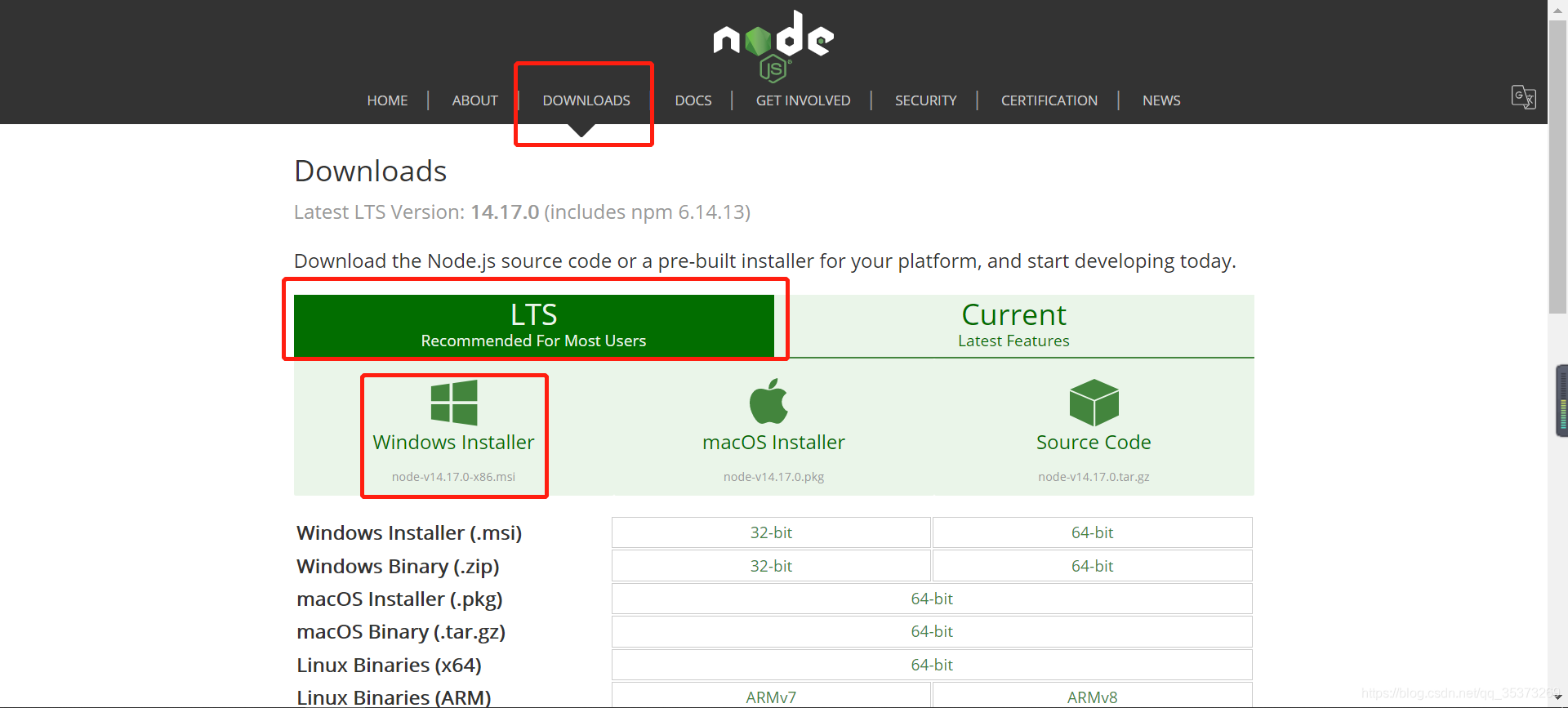Open the page translation icon

pos(1523,97)
